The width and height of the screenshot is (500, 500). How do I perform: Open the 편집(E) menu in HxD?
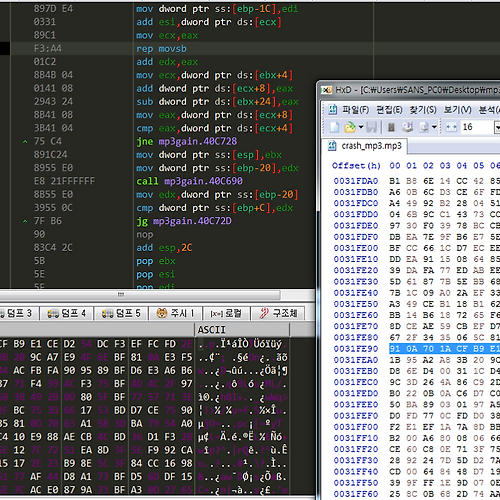pos(389,110)
